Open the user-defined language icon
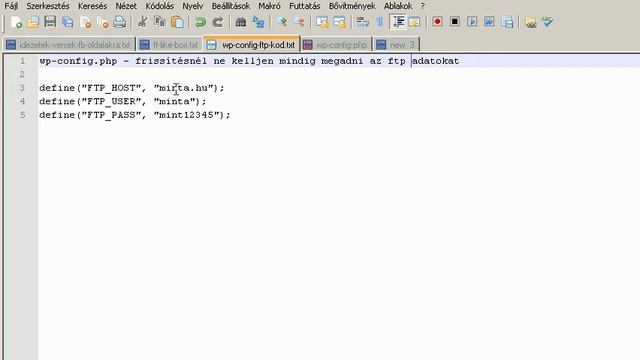 [x=414, y=22]
